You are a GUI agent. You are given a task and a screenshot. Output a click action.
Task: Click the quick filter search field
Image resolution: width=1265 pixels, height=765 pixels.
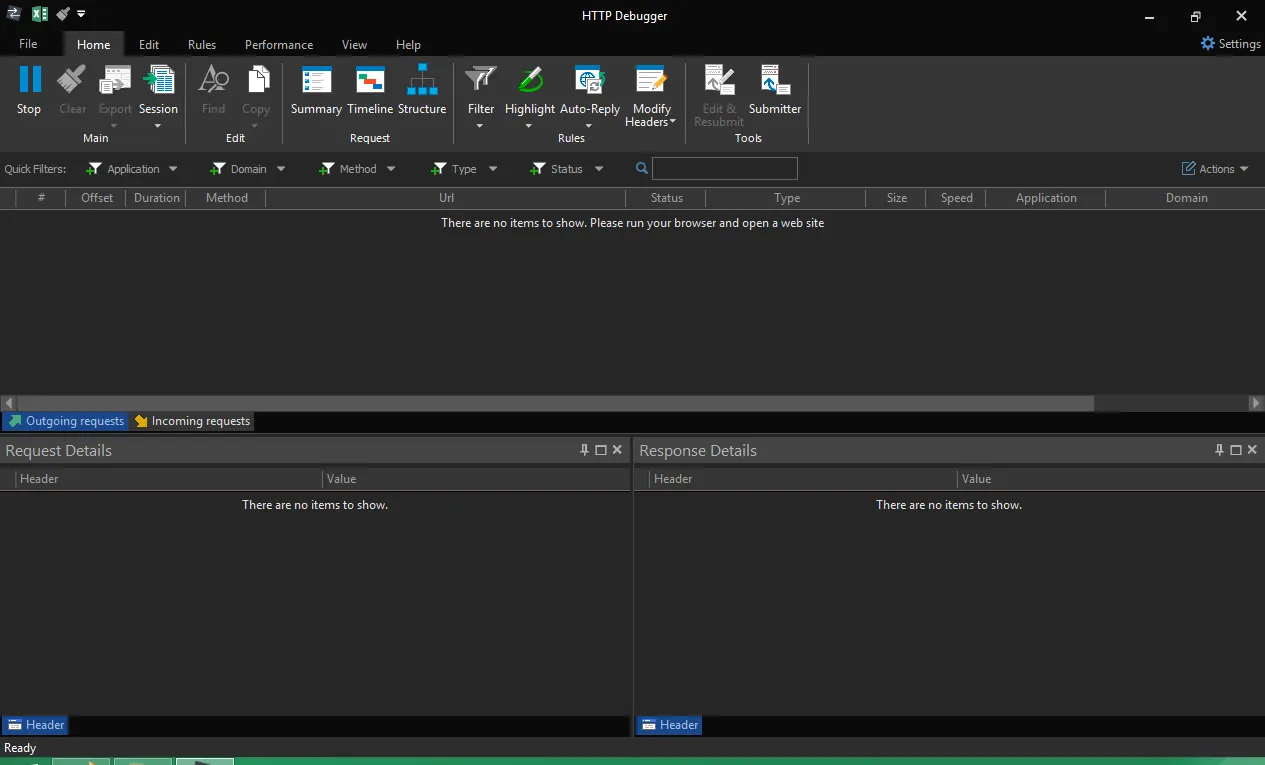click(725, 168)
